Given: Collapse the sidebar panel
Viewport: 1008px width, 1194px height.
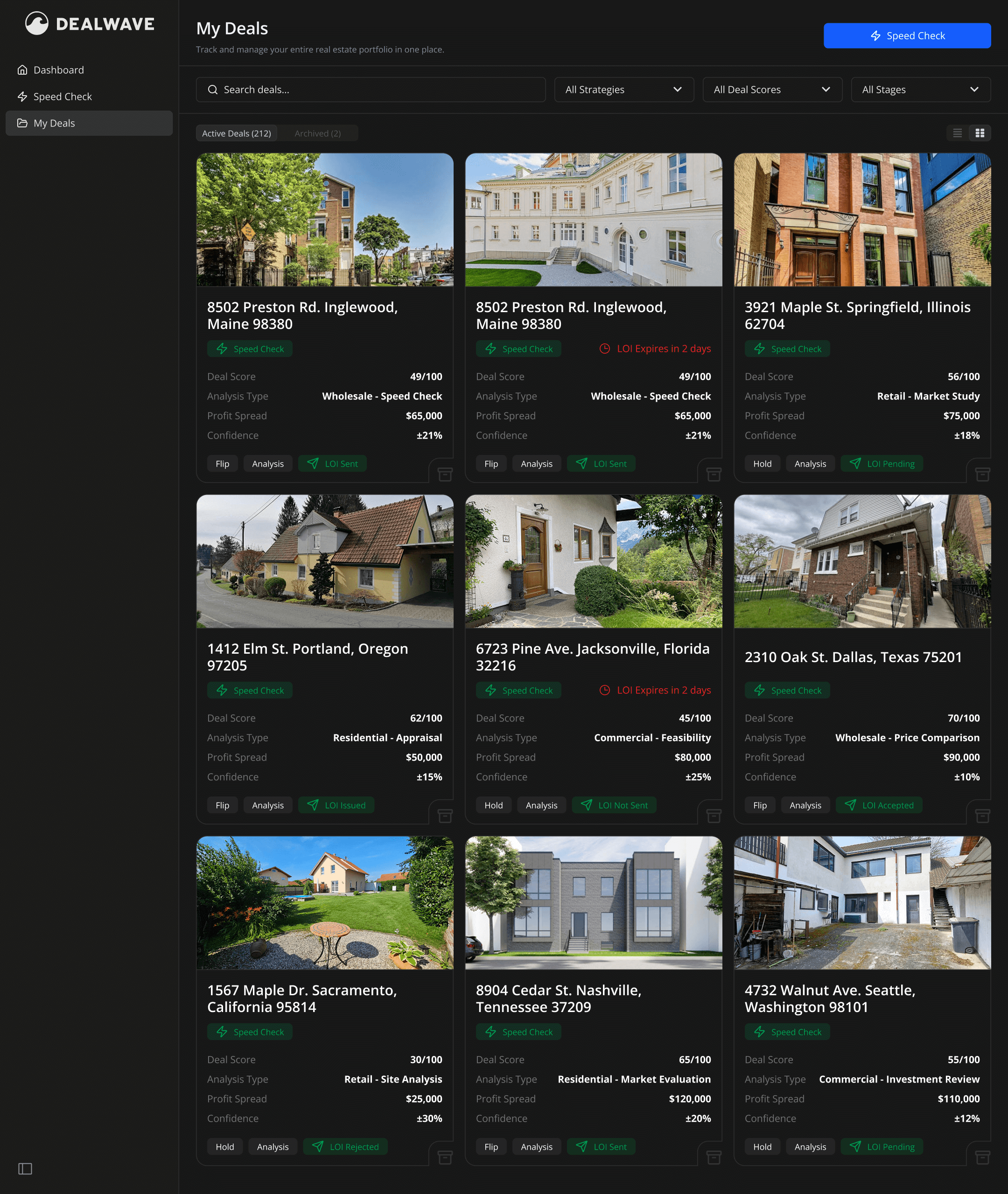Looking at the screenshot, I should tap(26, 1169).
